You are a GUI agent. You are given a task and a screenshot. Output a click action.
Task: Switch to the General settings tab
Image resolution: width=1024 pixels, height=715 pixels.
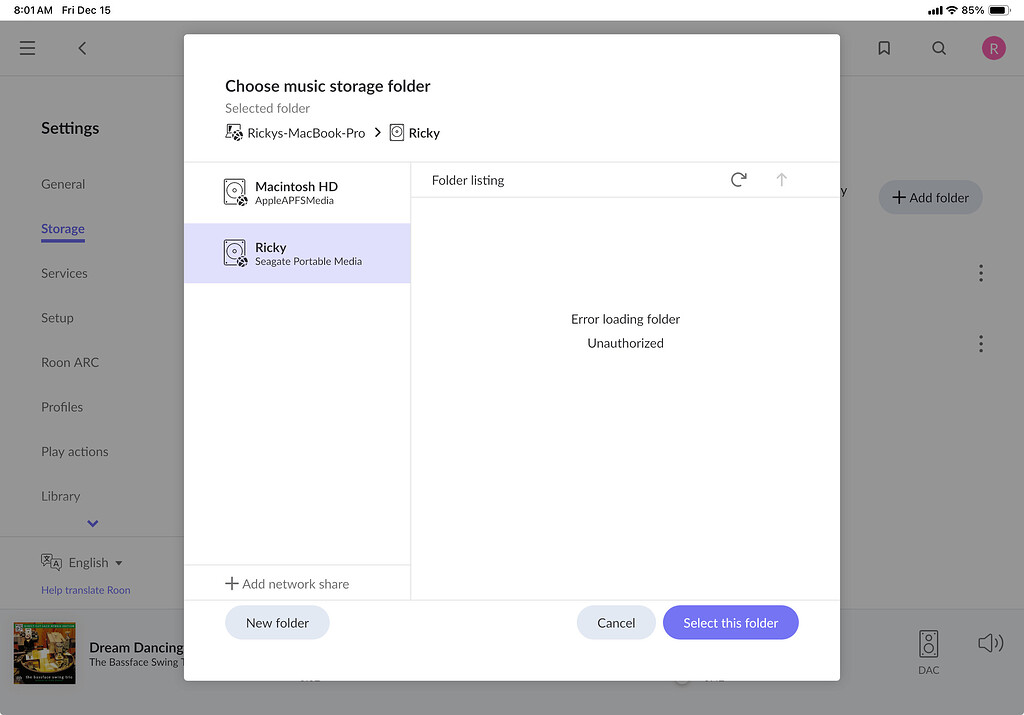(x=63, y=184)
